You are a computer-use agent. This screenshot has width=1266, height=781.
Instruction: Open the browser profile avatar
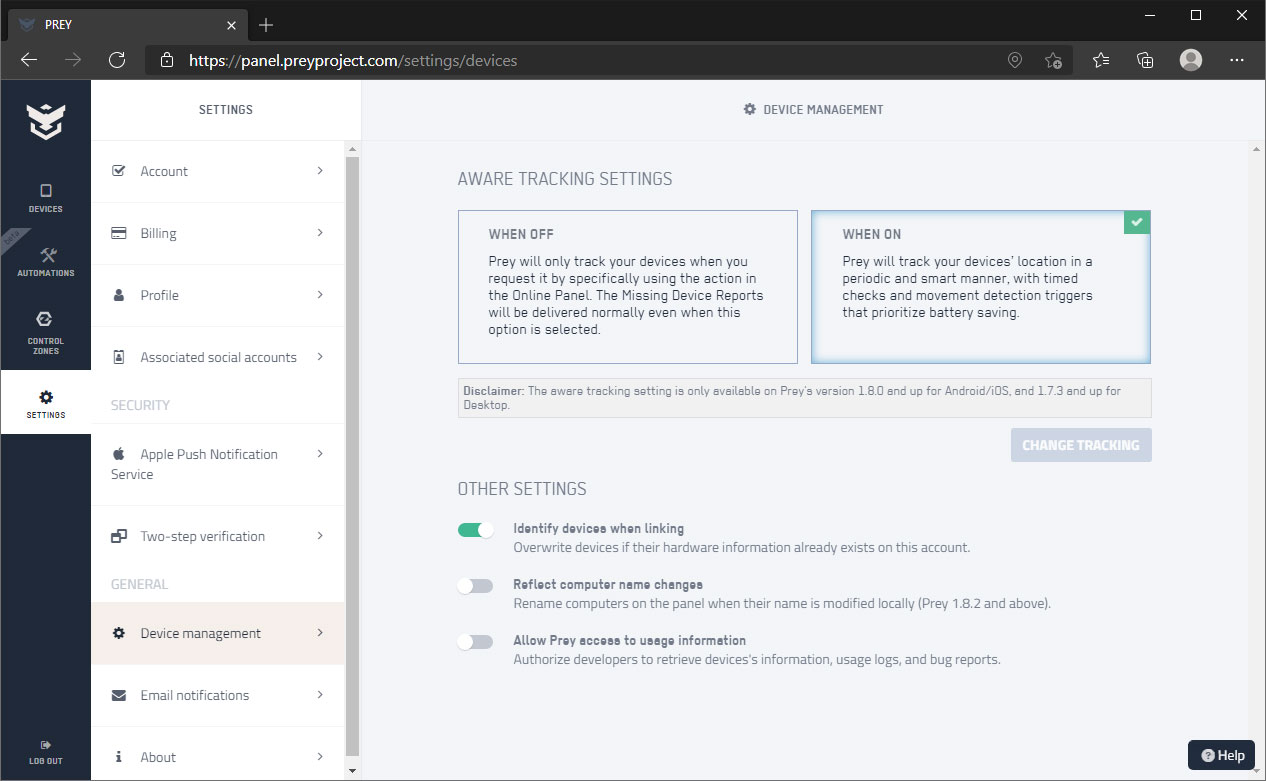click(x=1190, y=60)
